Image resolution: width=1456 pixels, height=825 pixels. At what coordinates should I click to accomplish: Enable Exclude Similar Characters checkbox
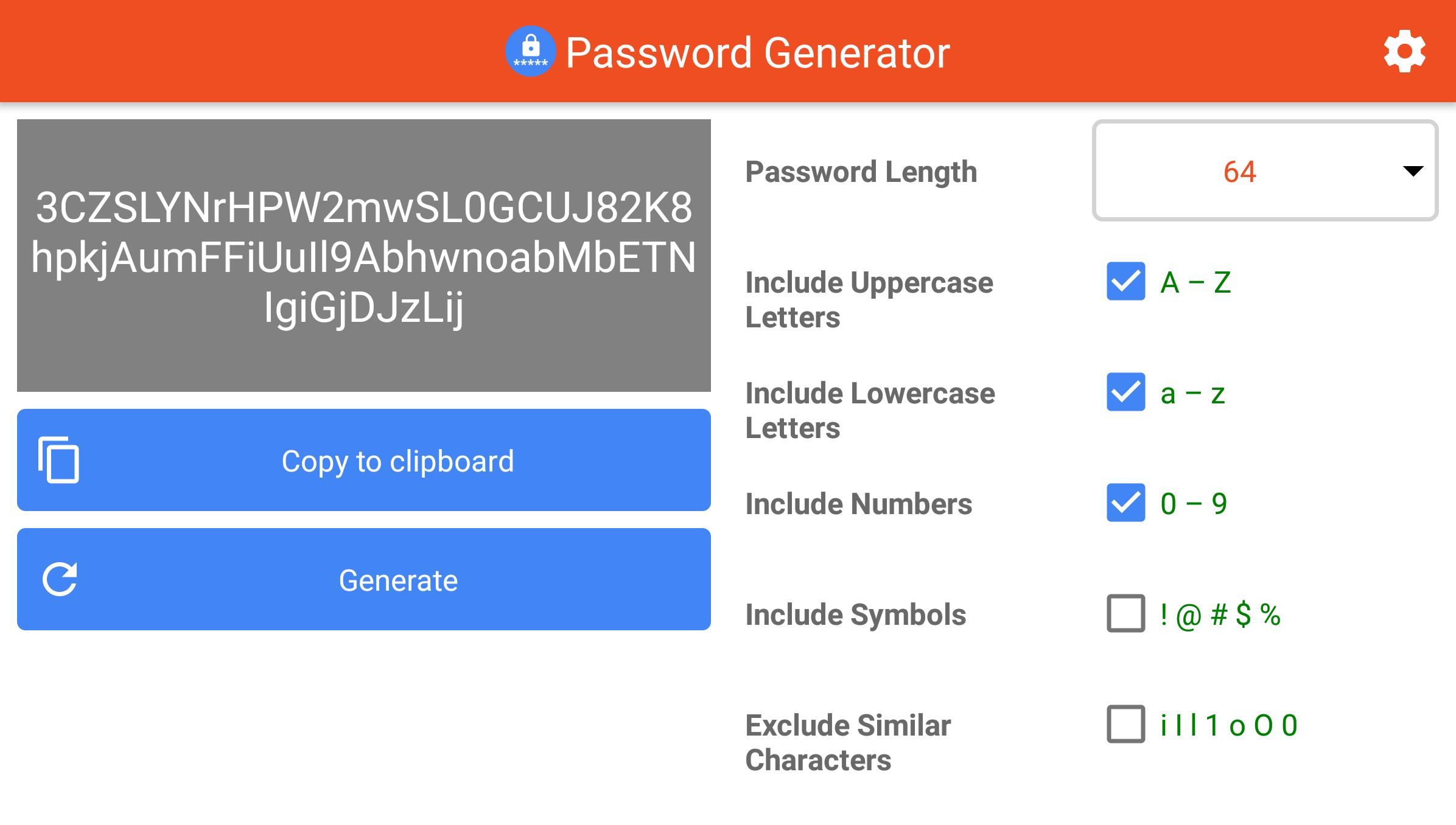[1123, 723]
